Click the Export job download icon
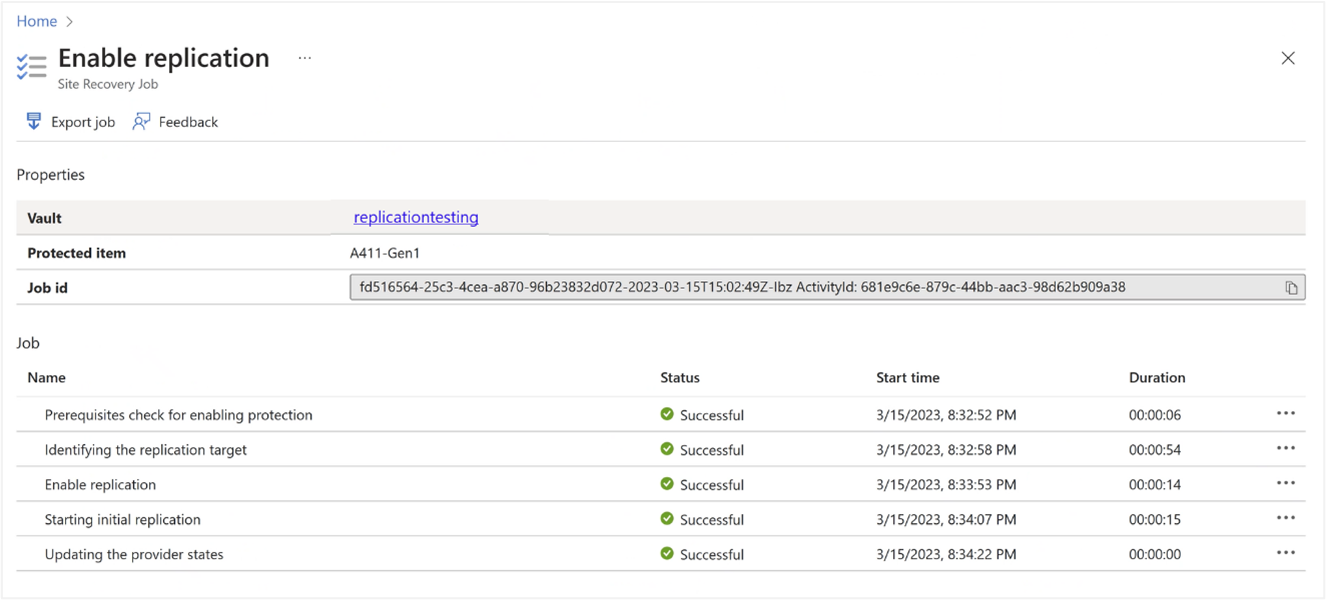The height and width of the screenshot is (600, 1326). (x=33, y=122)
